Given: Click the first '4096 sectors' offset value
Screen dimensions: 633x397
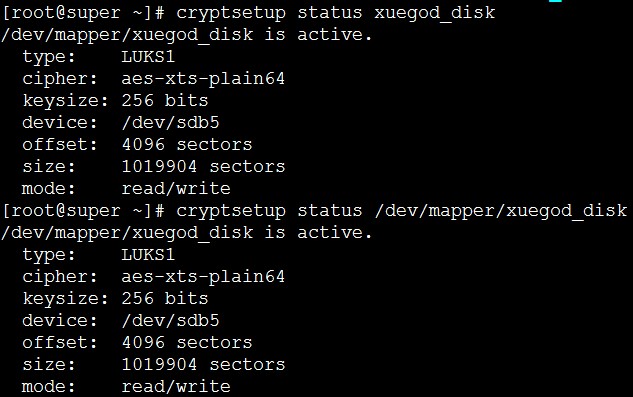Looking at the screenshot, I should coord(187,145).
